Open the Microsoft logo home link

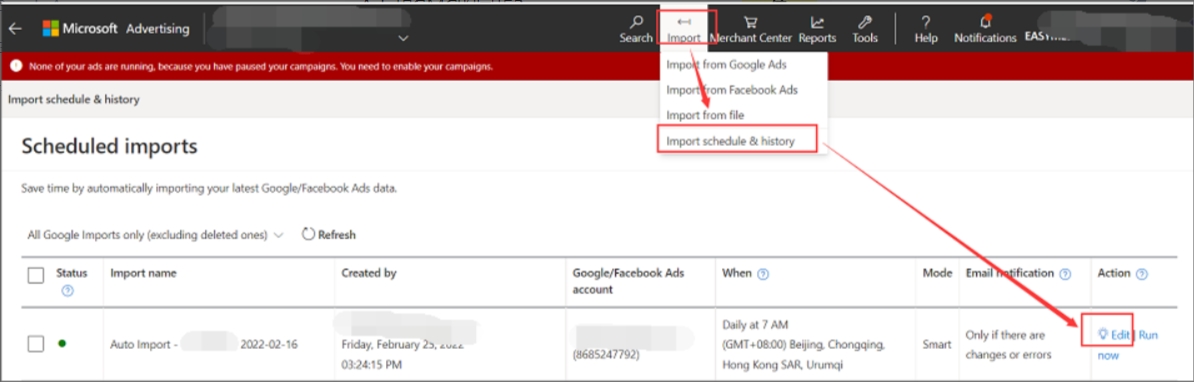click(x=116, y=29)
